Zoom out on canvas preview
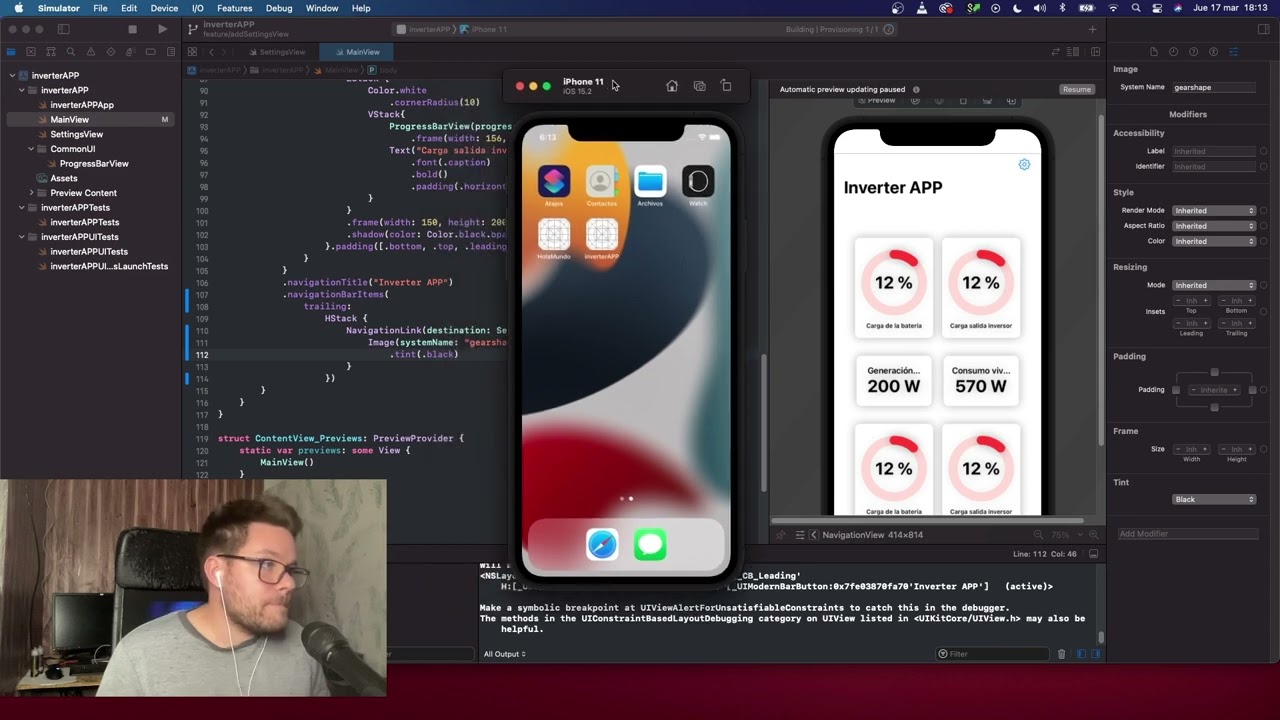The width and height of the screenshot is (1280, 720). (1038, 535)
